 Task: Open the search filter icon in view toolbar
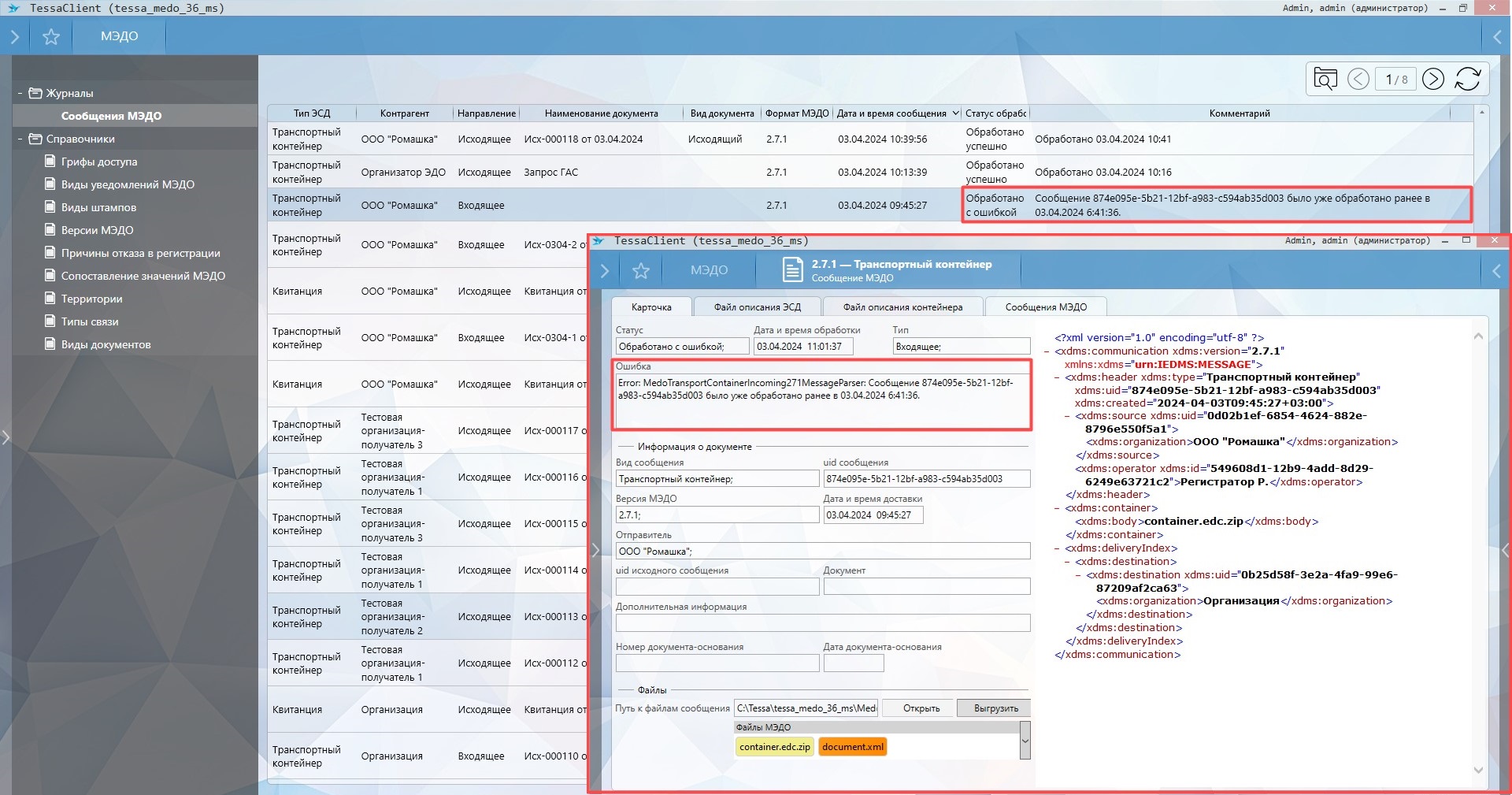click(x=1325, y=80)
